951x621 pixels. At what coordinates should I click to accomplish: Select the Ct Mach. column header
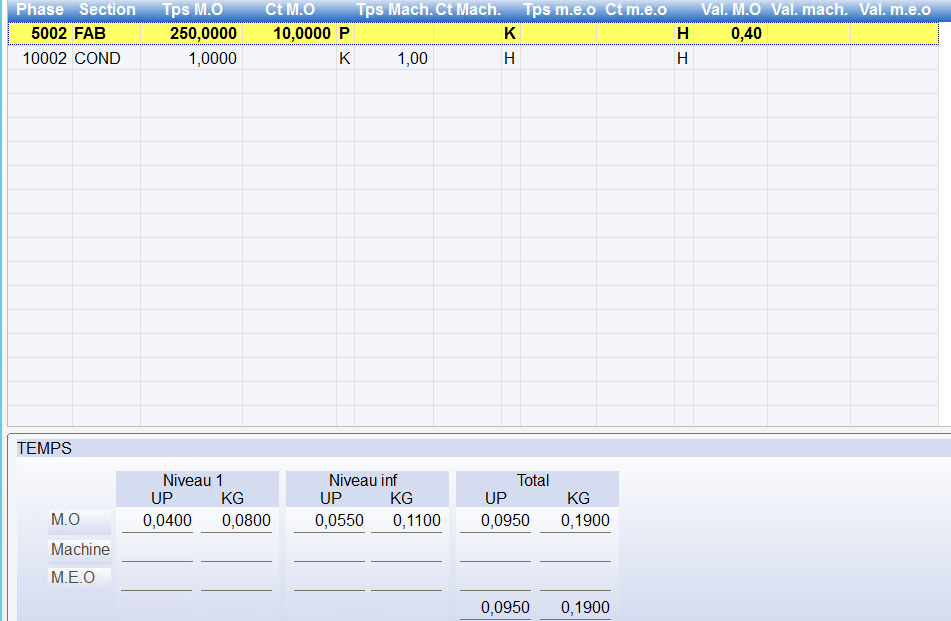click(x=467, y=9)
